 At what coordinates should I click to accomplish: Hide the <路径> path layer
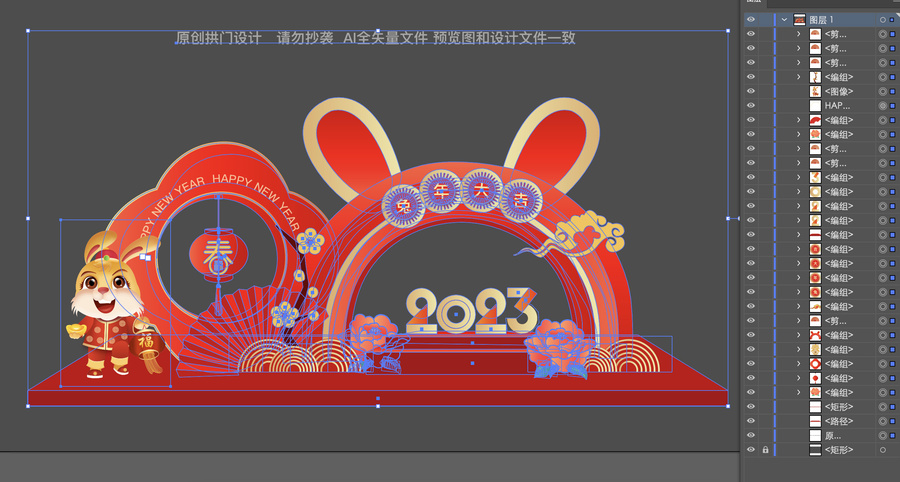click(x=751, y=421)
